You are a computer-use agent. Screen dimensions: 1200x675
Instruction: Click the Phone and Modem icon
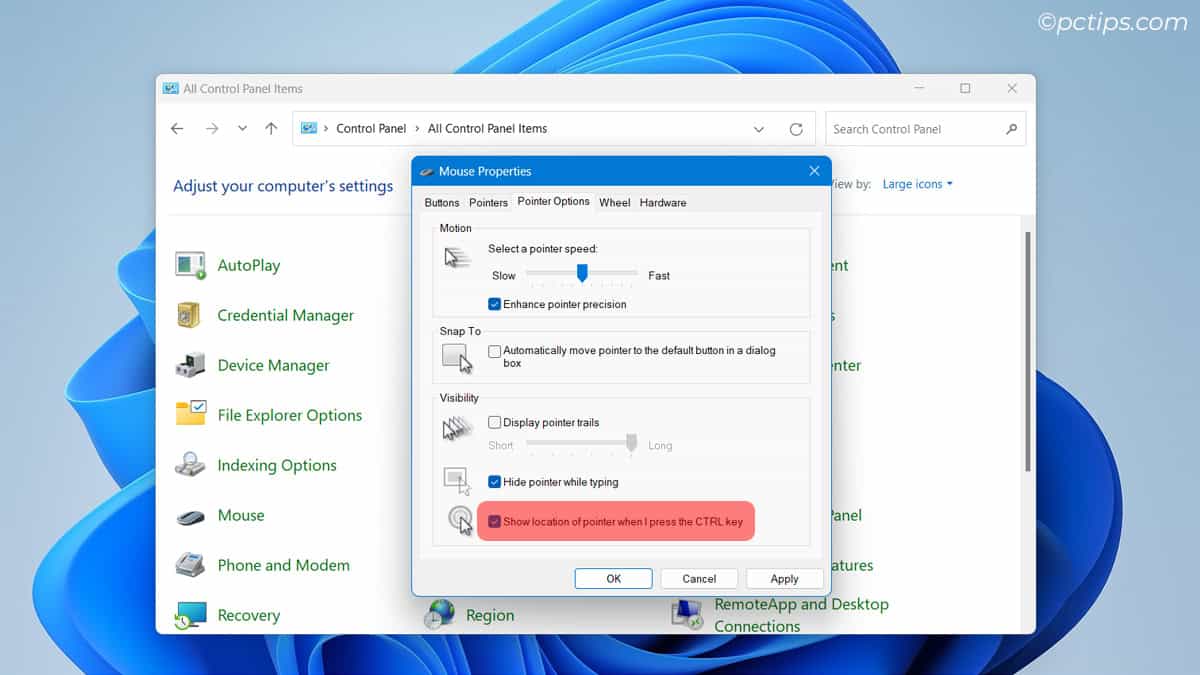coord(190,565)
